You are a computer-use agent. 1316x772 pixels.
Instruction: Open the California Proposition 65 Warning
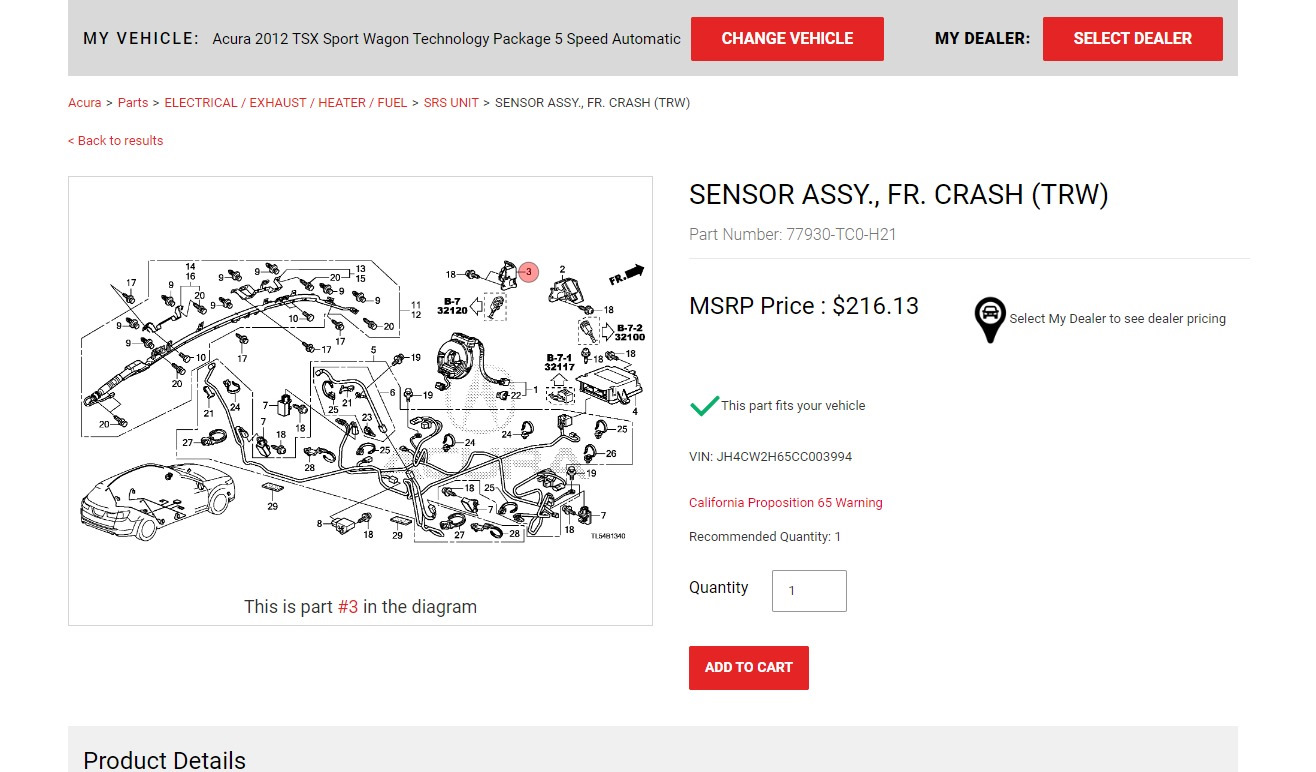[x=785, y=503]
